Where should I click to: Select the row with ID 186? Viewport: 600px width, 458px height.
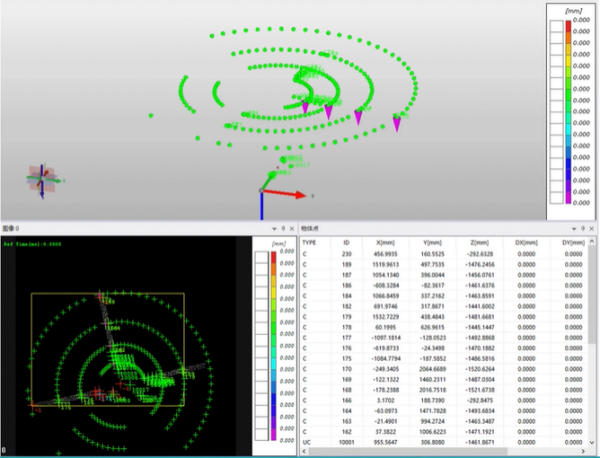pos(444,285)
